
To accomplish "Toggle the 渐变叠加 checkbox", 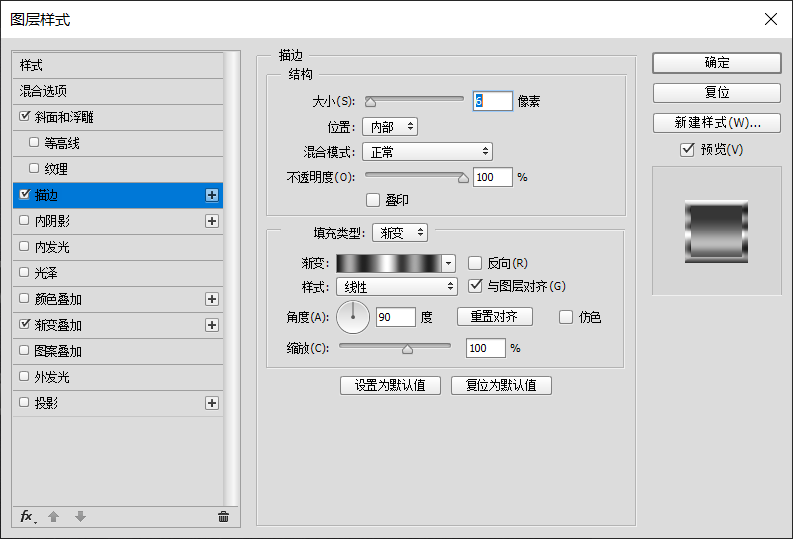I will point(24,324).
